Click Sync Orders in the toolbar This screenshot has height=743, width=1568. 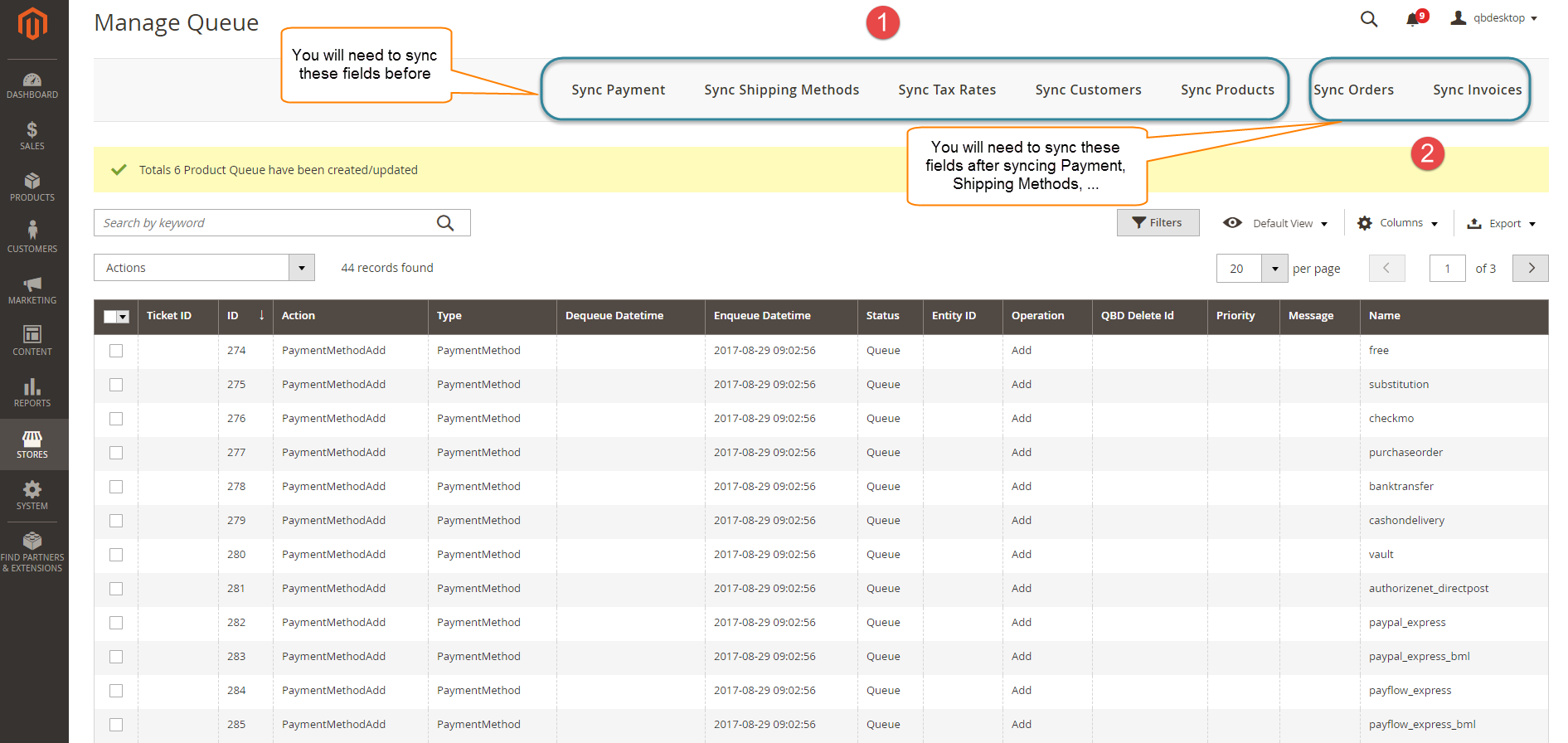(1353, 90)
